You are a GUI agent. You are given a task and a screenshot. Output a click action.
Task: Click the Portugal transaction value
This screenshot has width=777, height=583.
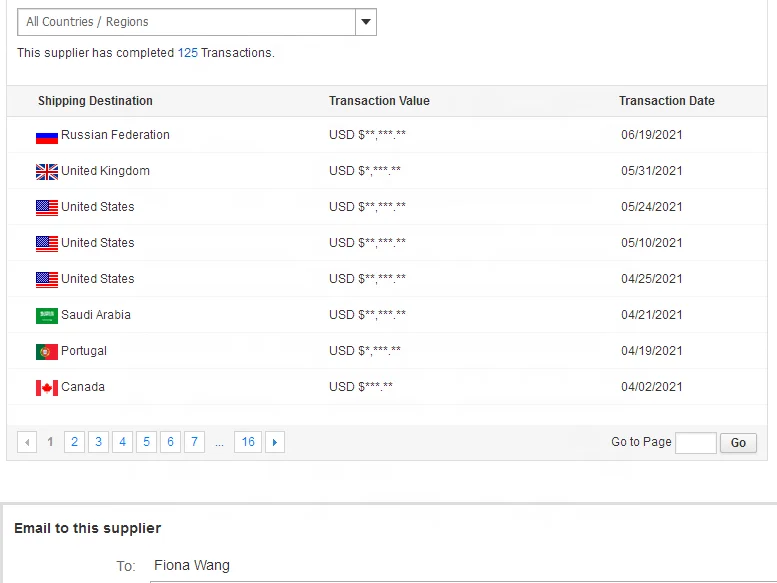pos(365,351)
